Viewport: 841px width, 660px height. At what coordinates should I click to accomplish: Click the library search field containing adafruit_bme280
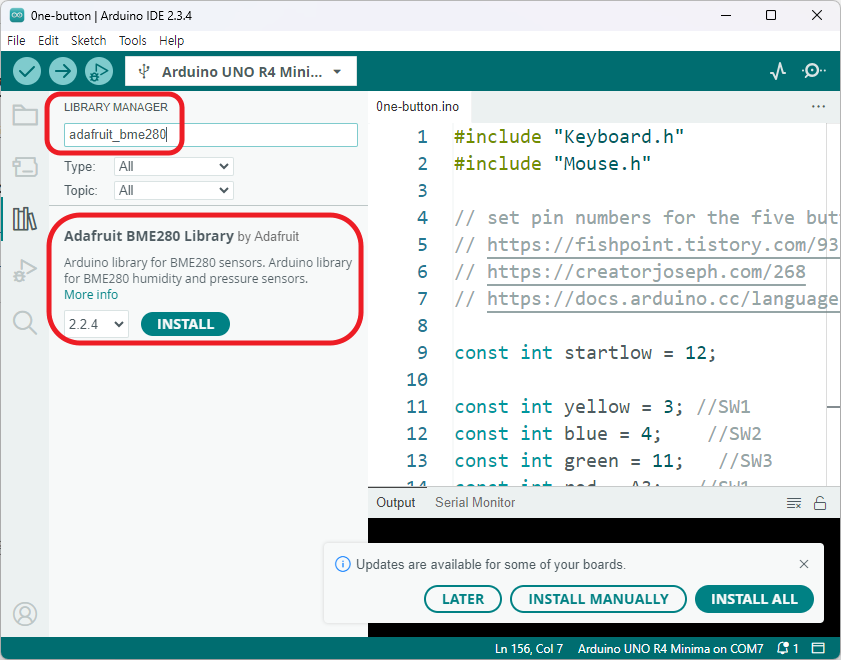pos(210,135)
